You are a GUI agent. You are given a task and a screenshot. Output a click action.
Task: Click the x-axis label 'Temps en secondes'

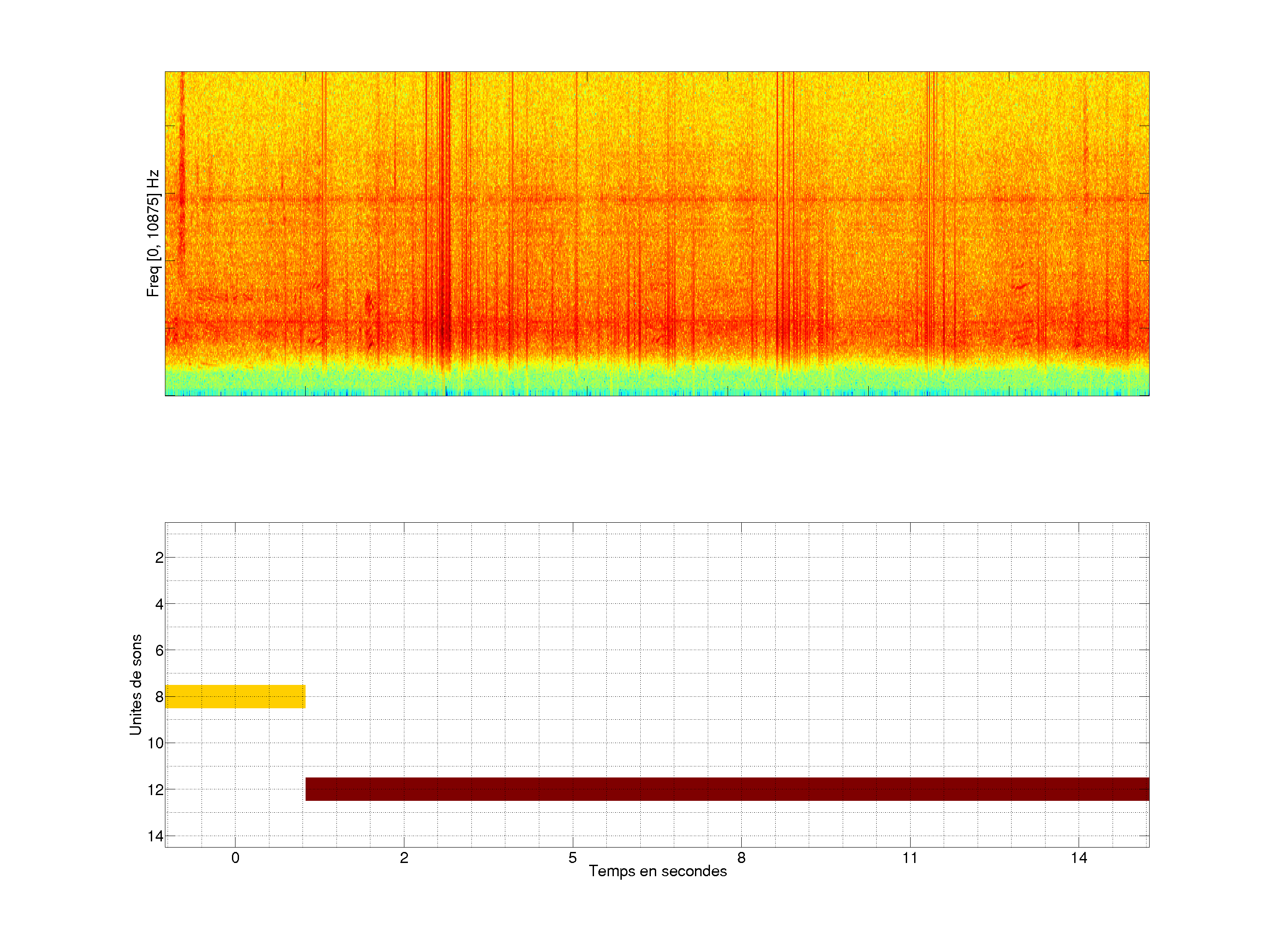(657, 871)
